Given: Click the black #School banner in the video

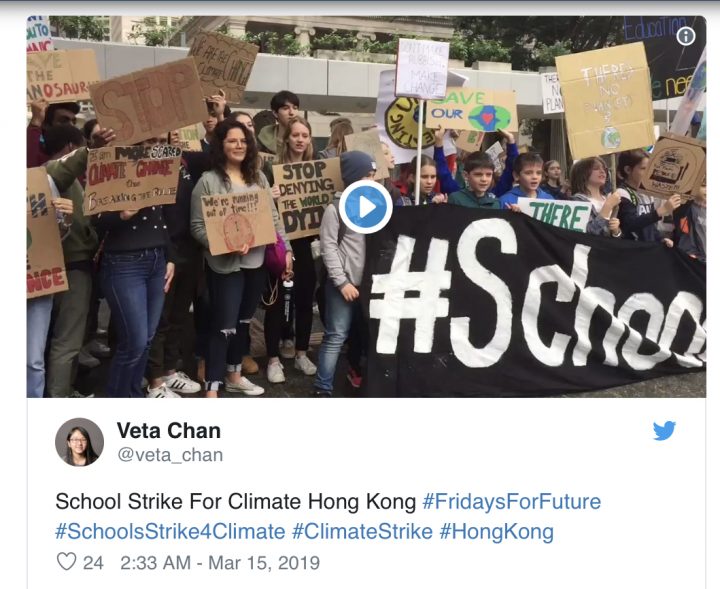Looking at the screenshot, I should (540, 300).
